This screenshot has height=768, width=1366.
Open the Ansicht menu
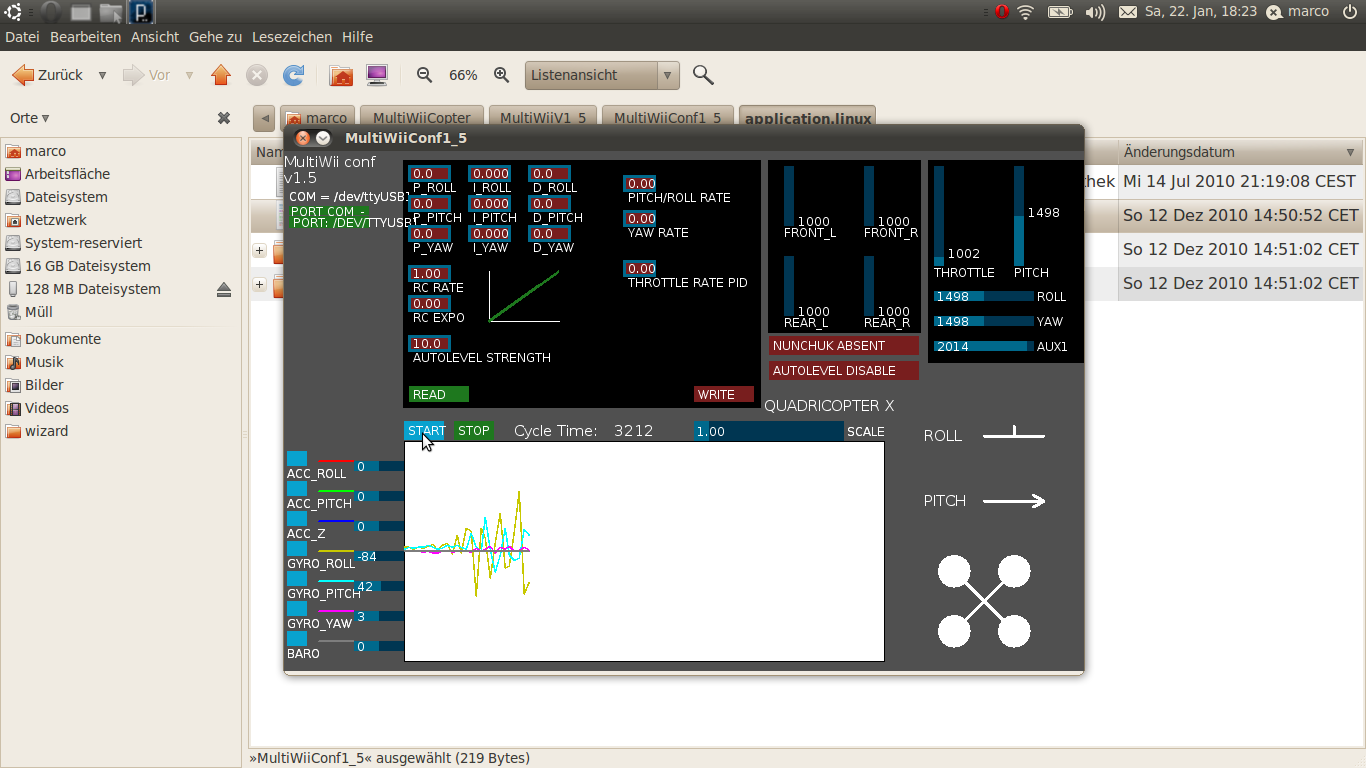[155, 37]
